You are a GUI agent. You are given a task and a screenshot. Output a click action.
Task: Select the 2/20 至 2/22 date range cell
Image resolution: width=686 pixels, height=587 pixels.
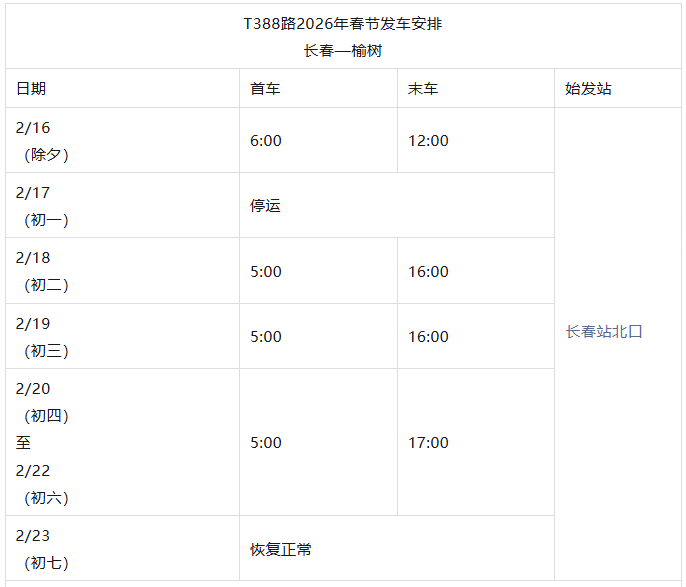[42, 443]
